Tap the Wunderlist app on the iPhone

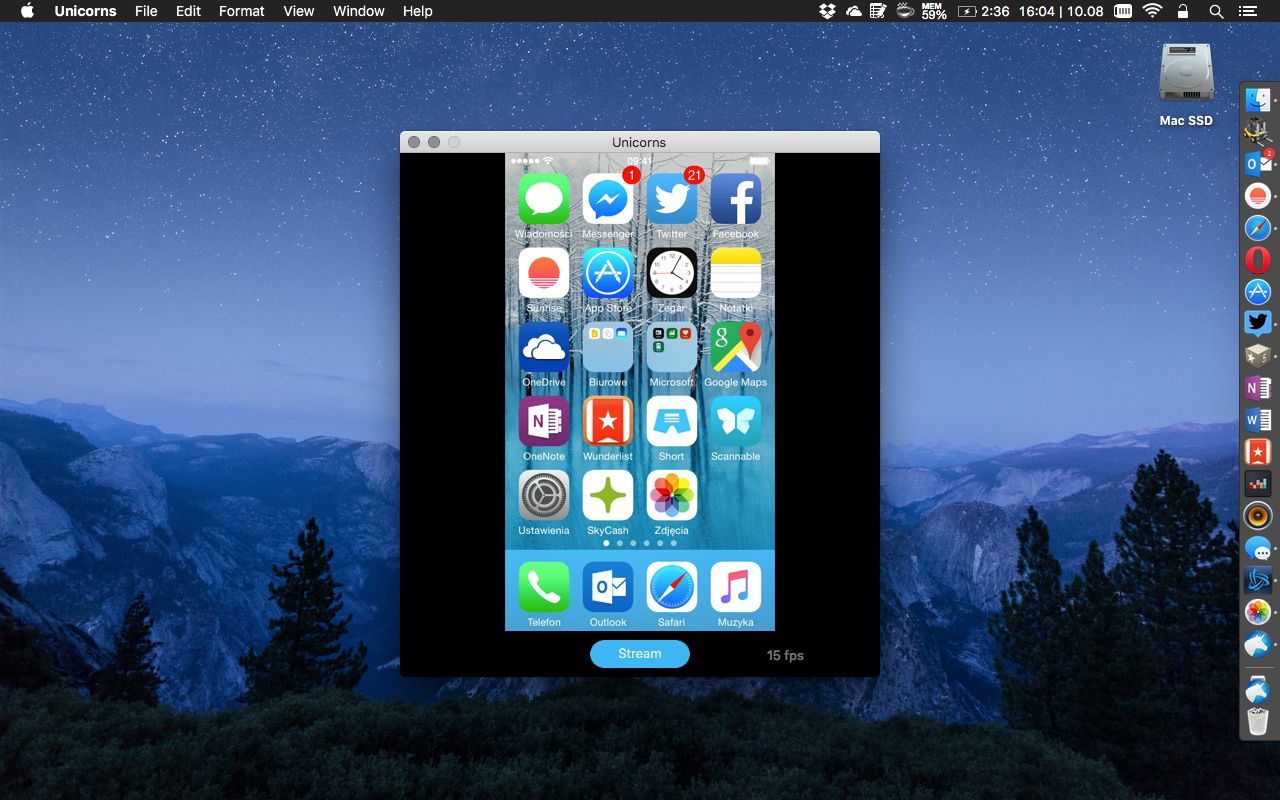tap(608, 421)
